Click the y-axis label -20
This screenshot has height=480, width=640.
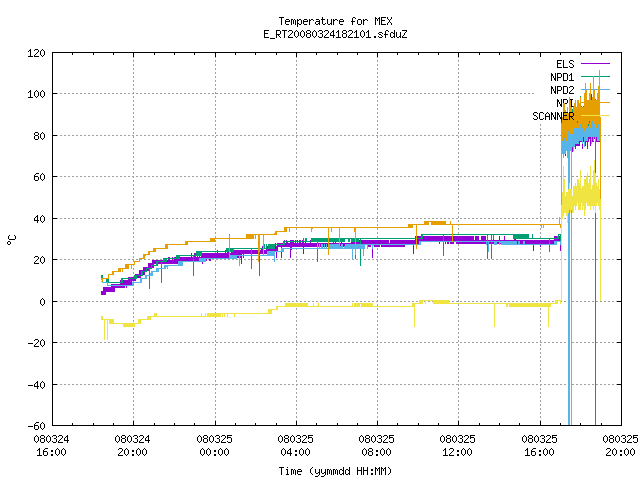(x=36, y=343)
